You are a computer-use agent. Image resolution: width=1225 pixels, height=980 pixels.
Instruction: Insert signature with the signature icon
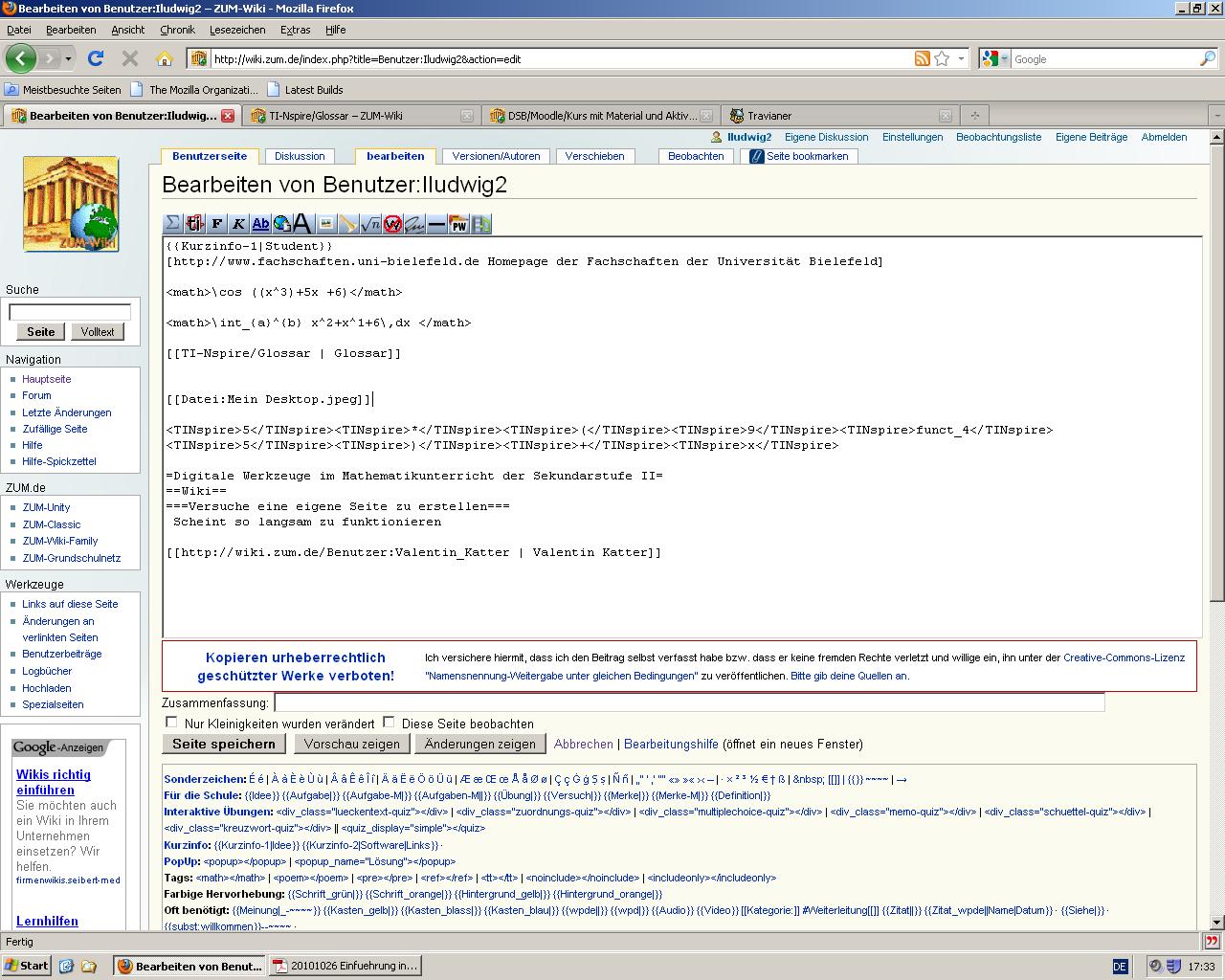(414, 224)
